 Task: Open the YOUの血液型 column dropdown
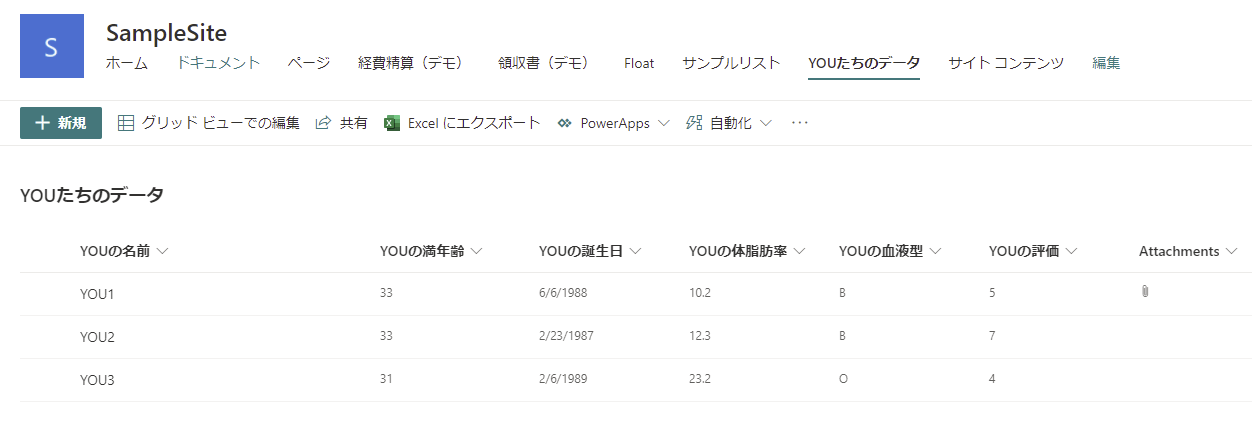(935, 251)
